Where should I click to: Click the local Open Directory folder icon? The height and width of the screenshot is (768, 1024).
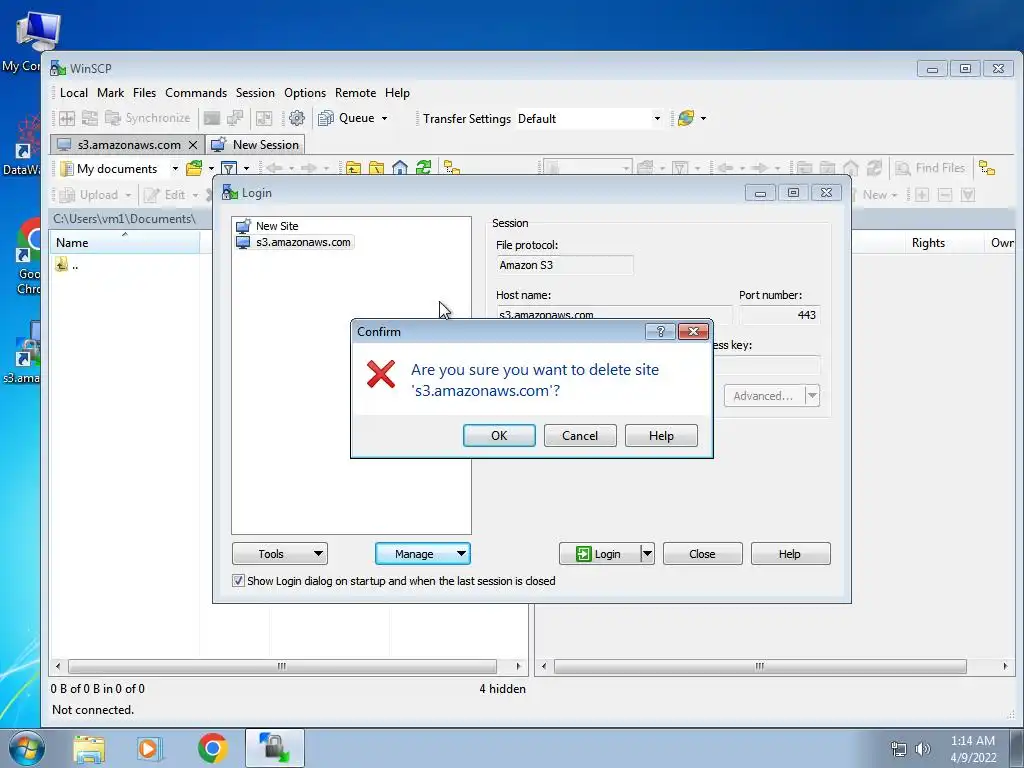coord(194,168)
